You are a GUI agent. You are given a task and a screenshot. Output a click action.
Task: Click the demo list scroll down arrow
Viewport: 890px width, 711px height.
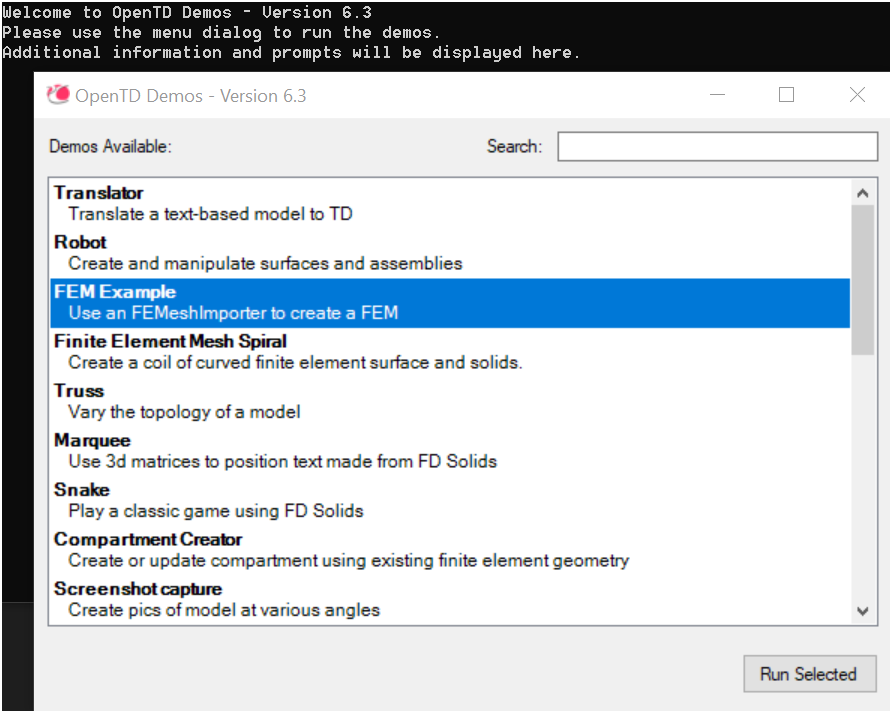click(863, 611)
